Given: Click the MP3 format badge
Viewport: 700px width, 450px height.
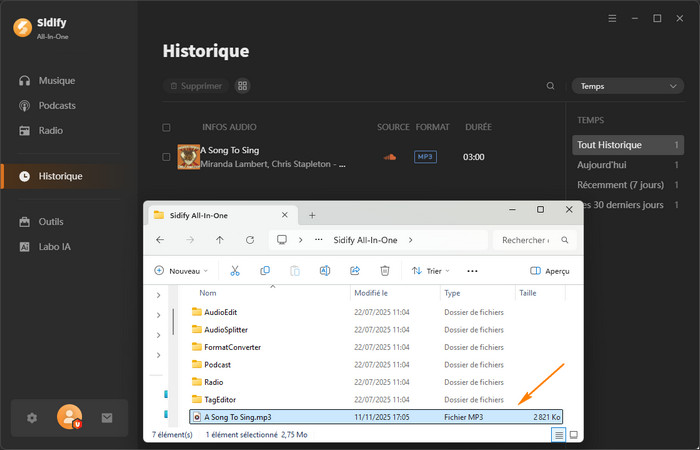Looking at the screenshot, I should [x=425, y=157].
